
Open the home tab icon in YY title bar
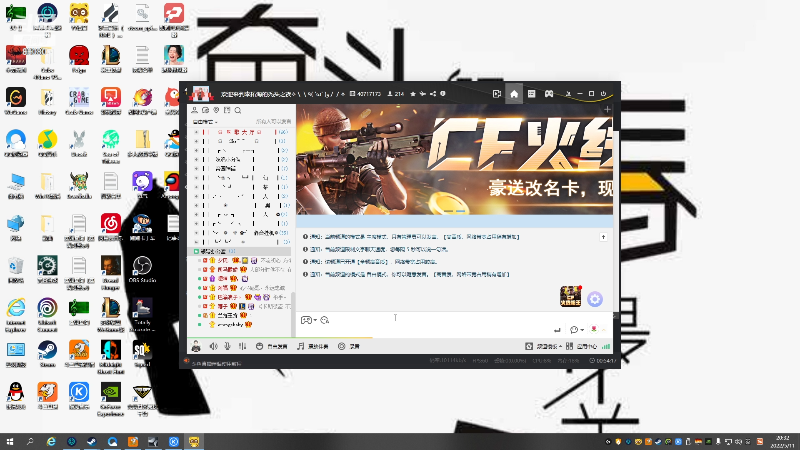tap(514, 94)
